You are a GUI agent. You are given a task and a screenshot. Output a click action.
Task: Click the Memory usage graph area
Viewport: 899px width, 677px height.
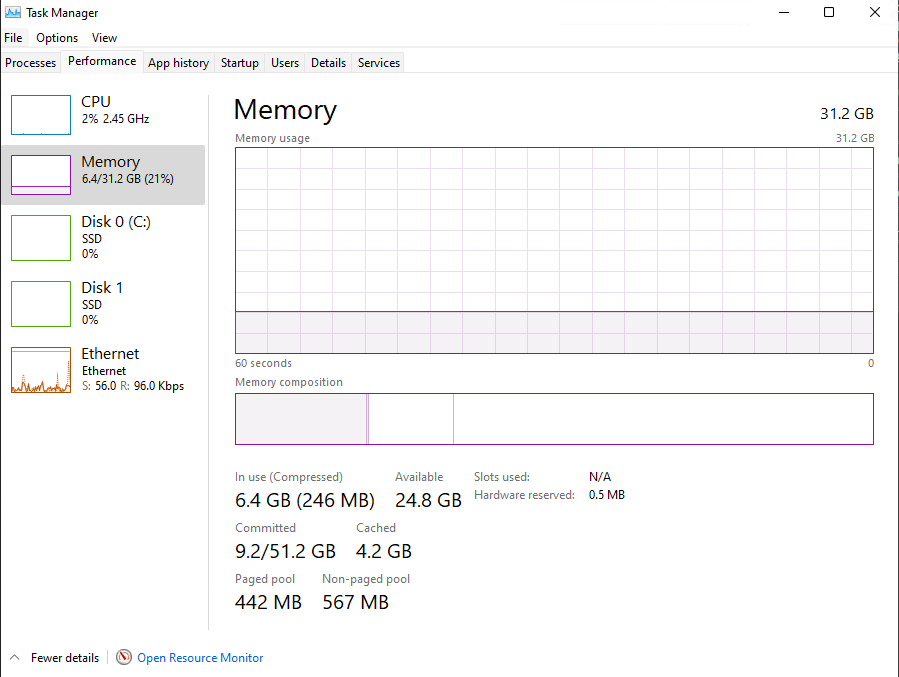click(554, 250)
